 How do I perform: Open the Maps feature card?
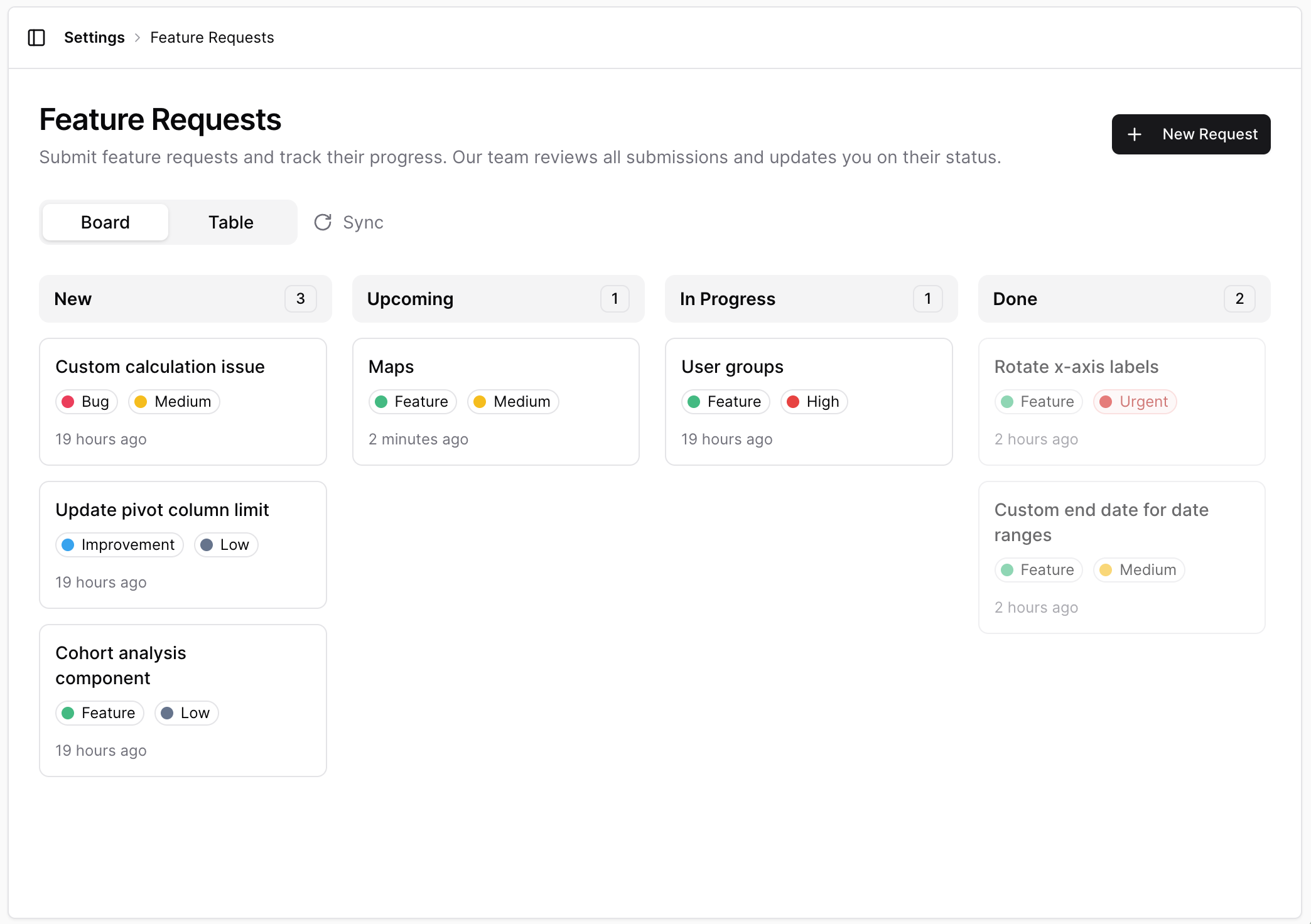pyautogui.click(x=495, y=402)
